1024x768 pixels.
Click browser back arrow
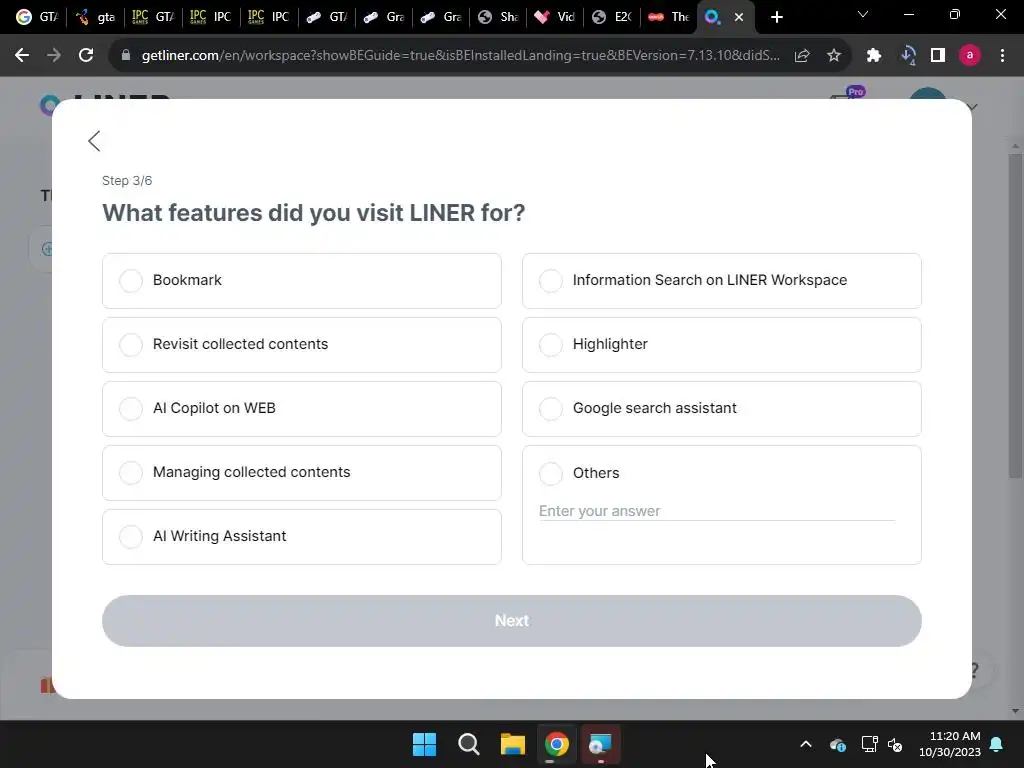pyautogui.click(x=22, y=56)
